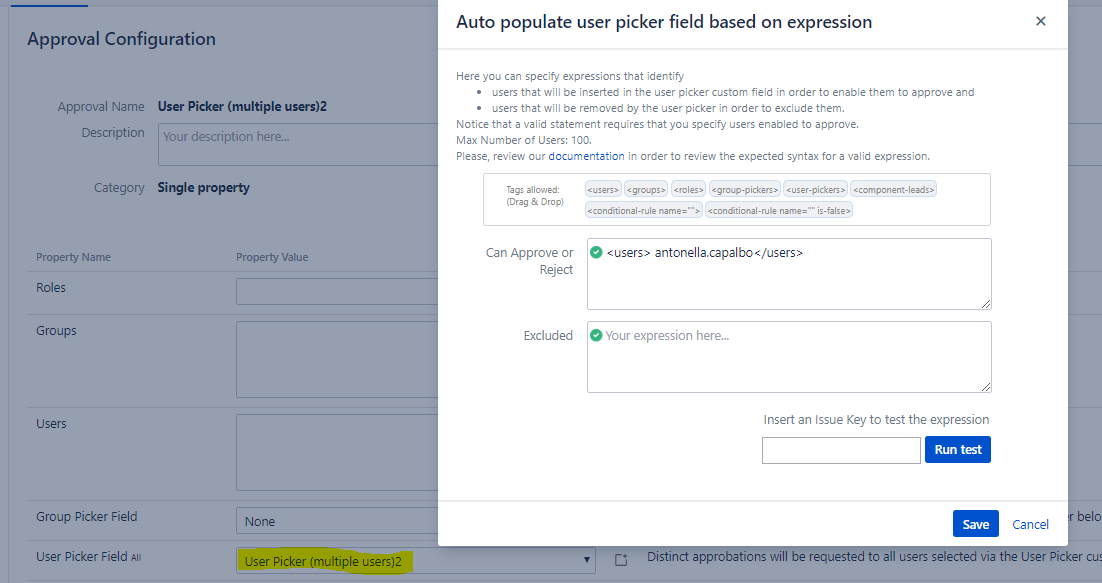Viewport: 1102px width, 583px height.
Task: Save the expression settings
Action: pyautogui.click(x=975, y=524)
